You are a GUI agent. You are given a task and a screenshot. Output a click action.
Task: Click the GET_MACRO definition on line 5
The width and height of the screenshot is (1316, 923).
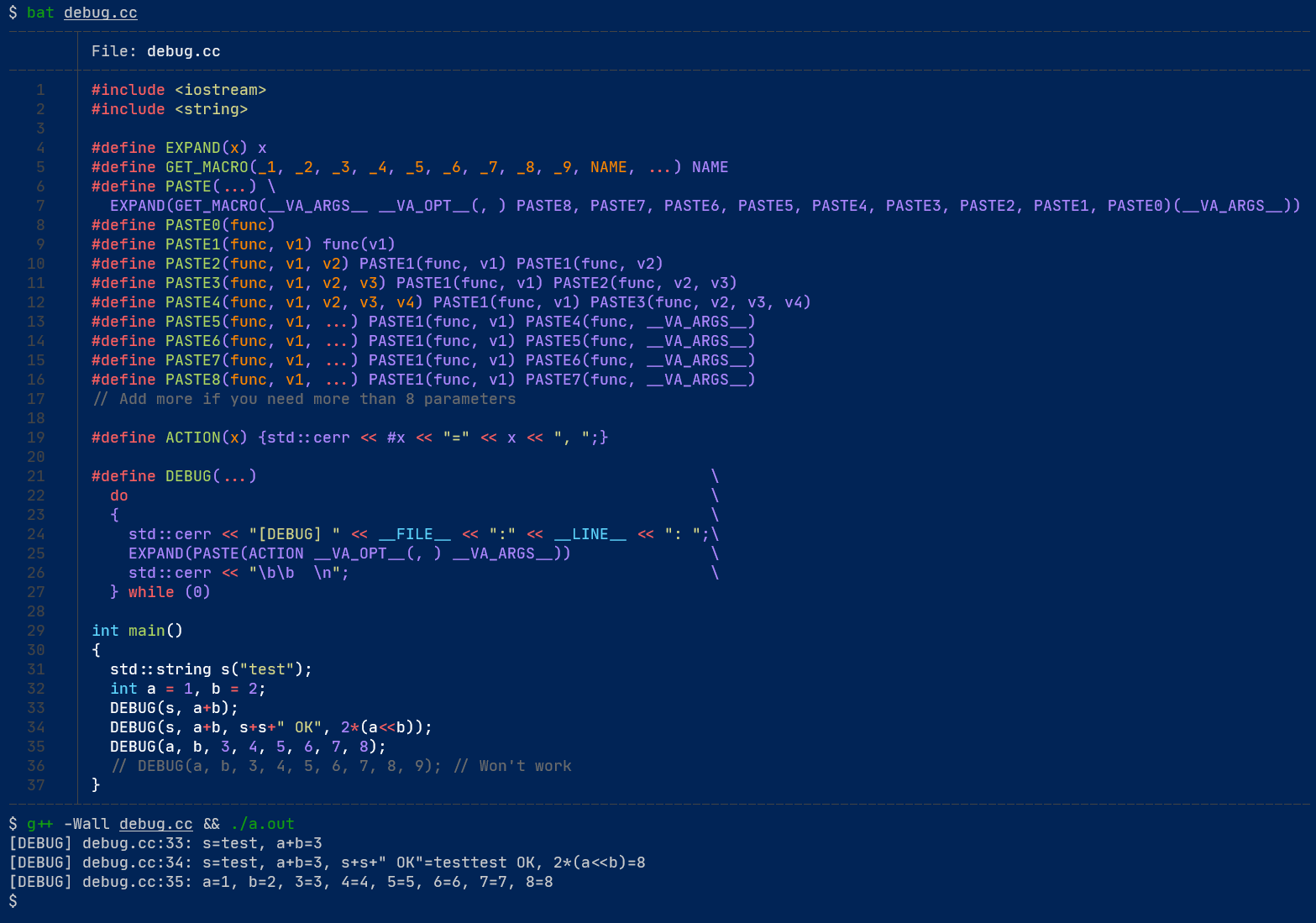coord(206,166)
